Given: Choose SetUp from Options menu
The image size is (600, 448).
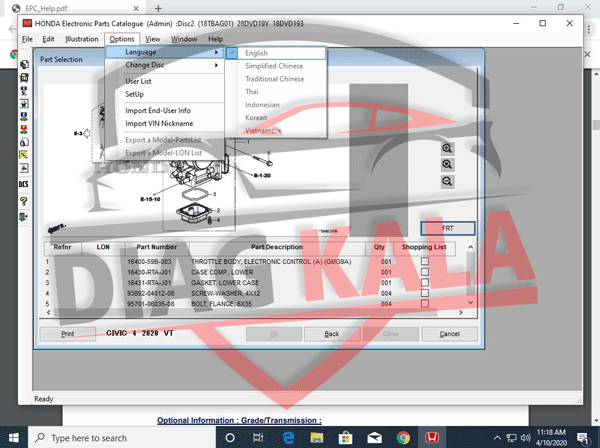Looking at the screenshot, I should pos(165,94).
